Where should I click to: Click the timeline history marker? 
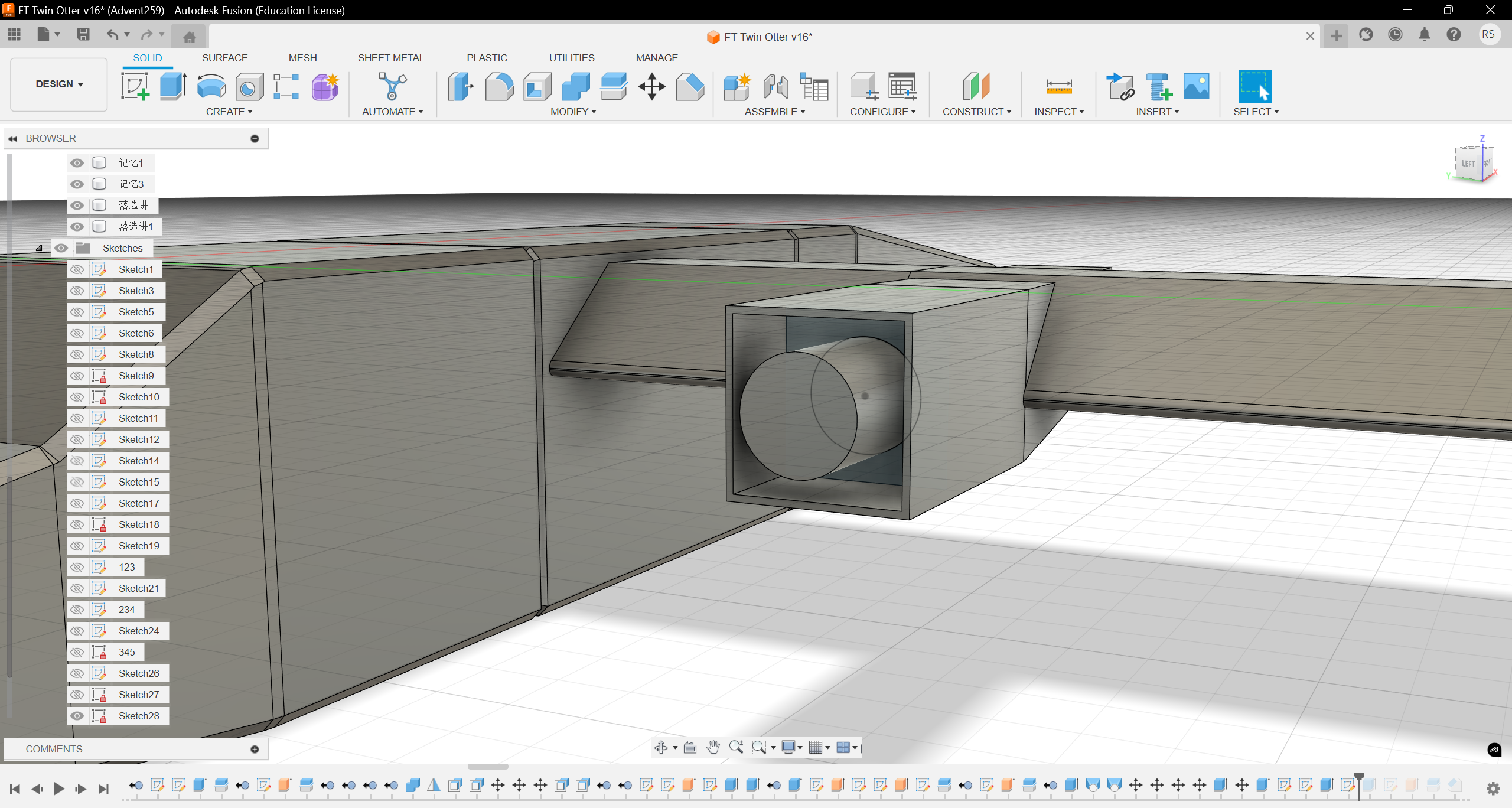(1358, 786)
